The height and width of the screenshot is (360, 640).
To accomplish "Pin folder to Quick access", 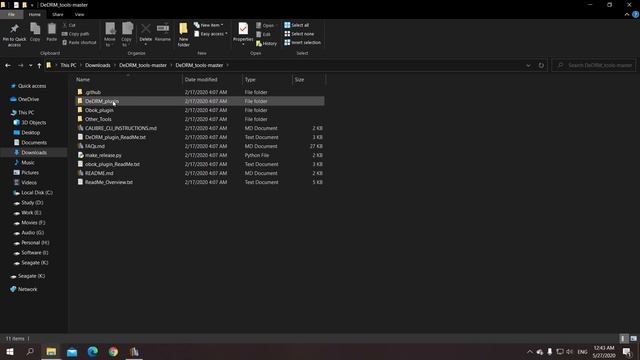I will point(14,35).
